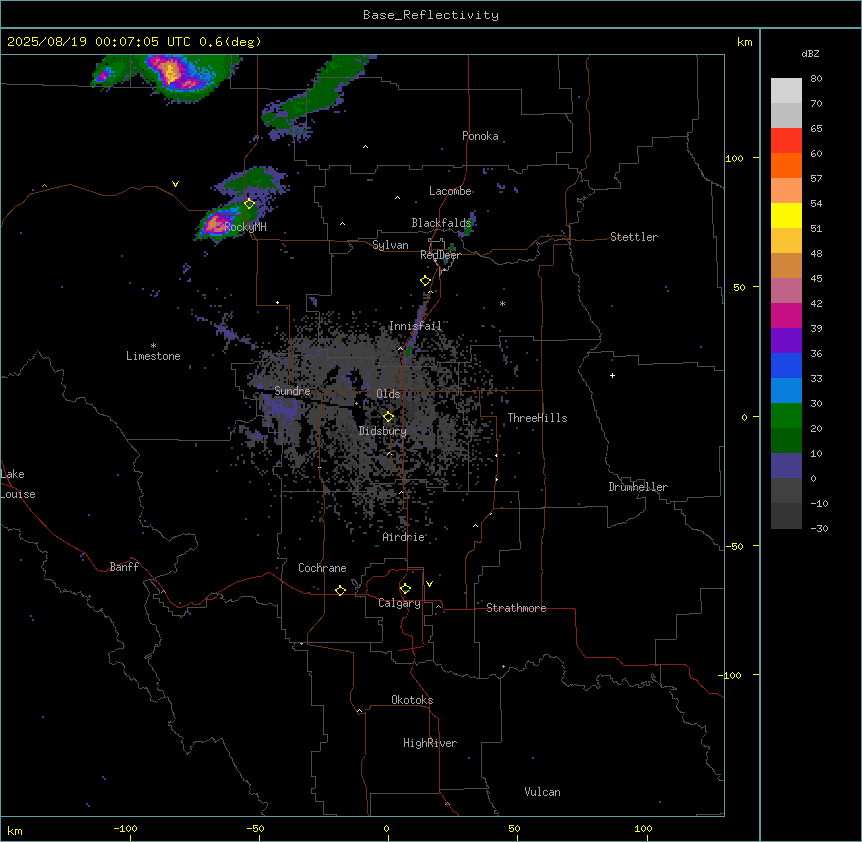Click the Limestone label
Image resolution: width=862 pixels, height=842 pixels.
(153, 356)
